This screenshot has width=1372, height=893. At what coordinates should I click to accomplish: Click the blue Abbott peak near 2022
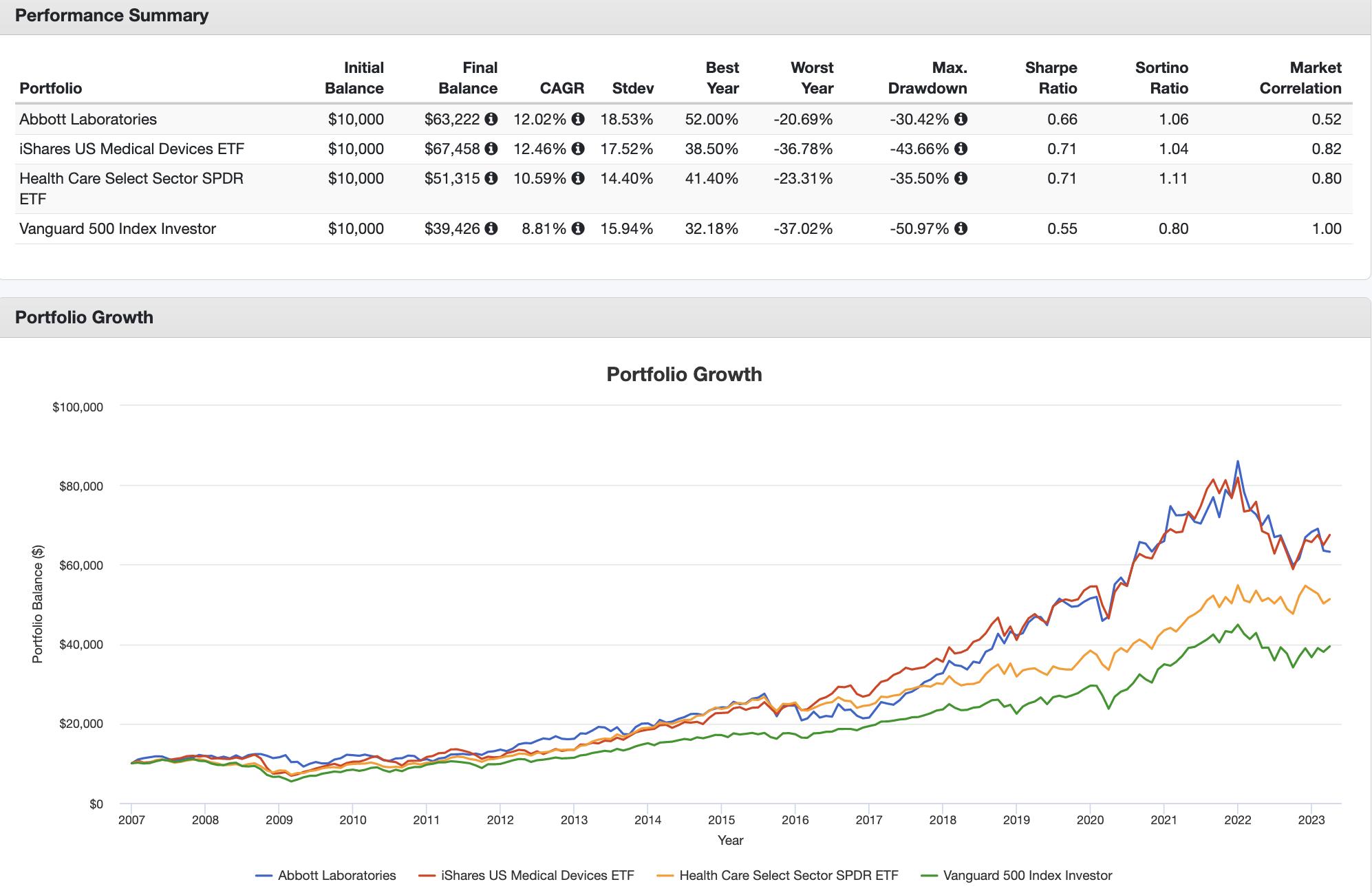click(1238, 462)
